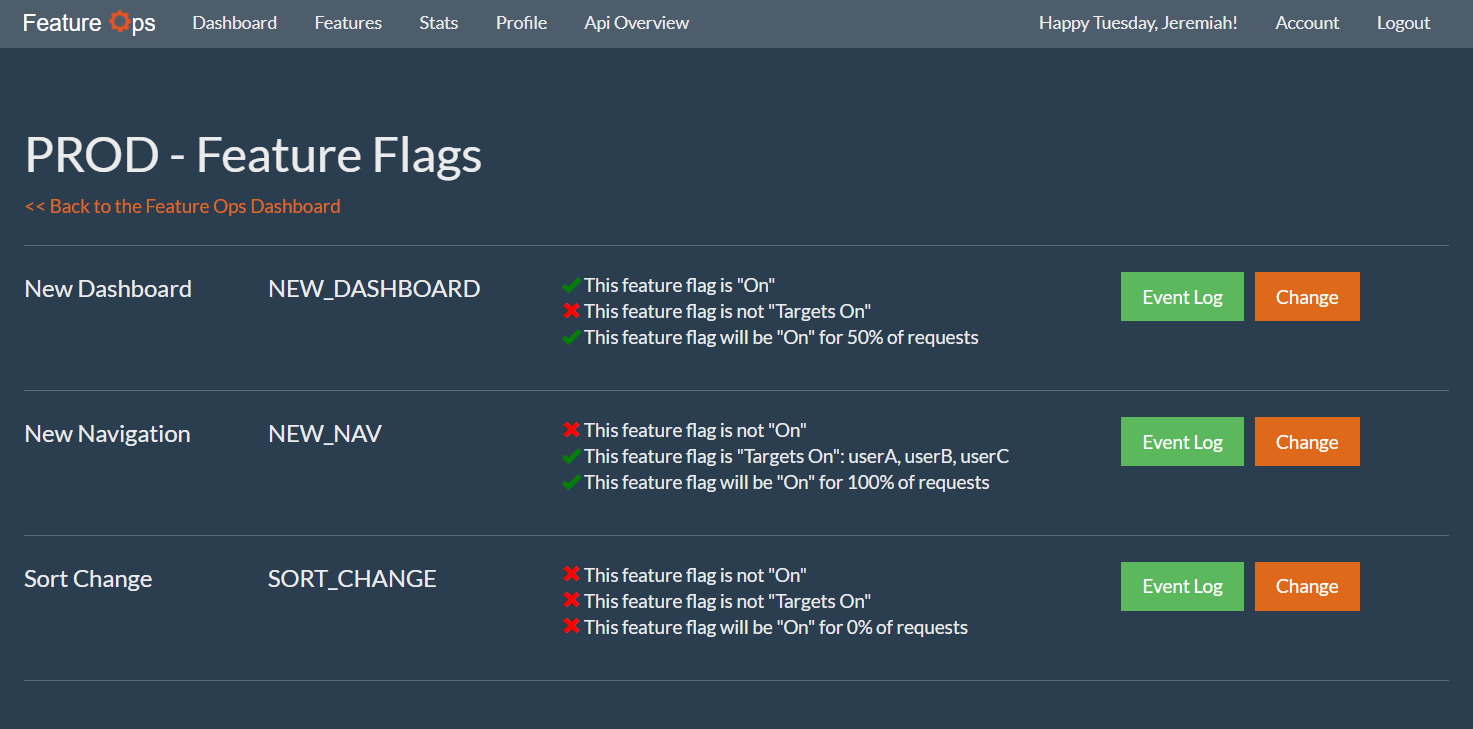Switch to the Stats tab
The height and width of the screenshot is (729, 1473).
pyautogui.click(x=438, y=22)
